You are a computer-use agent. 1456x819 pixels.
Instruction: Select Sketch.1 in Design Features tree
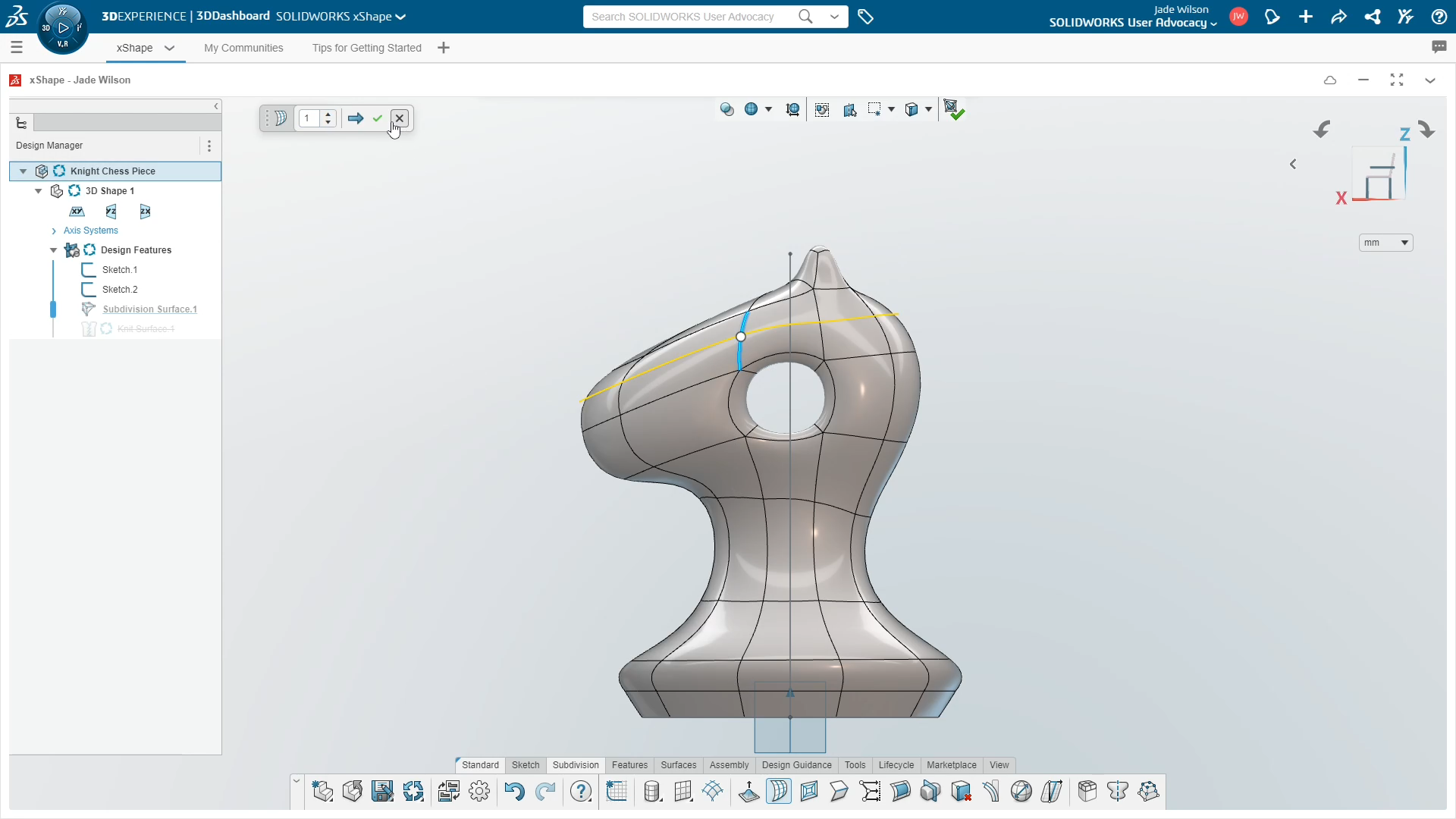pos(119,269)
